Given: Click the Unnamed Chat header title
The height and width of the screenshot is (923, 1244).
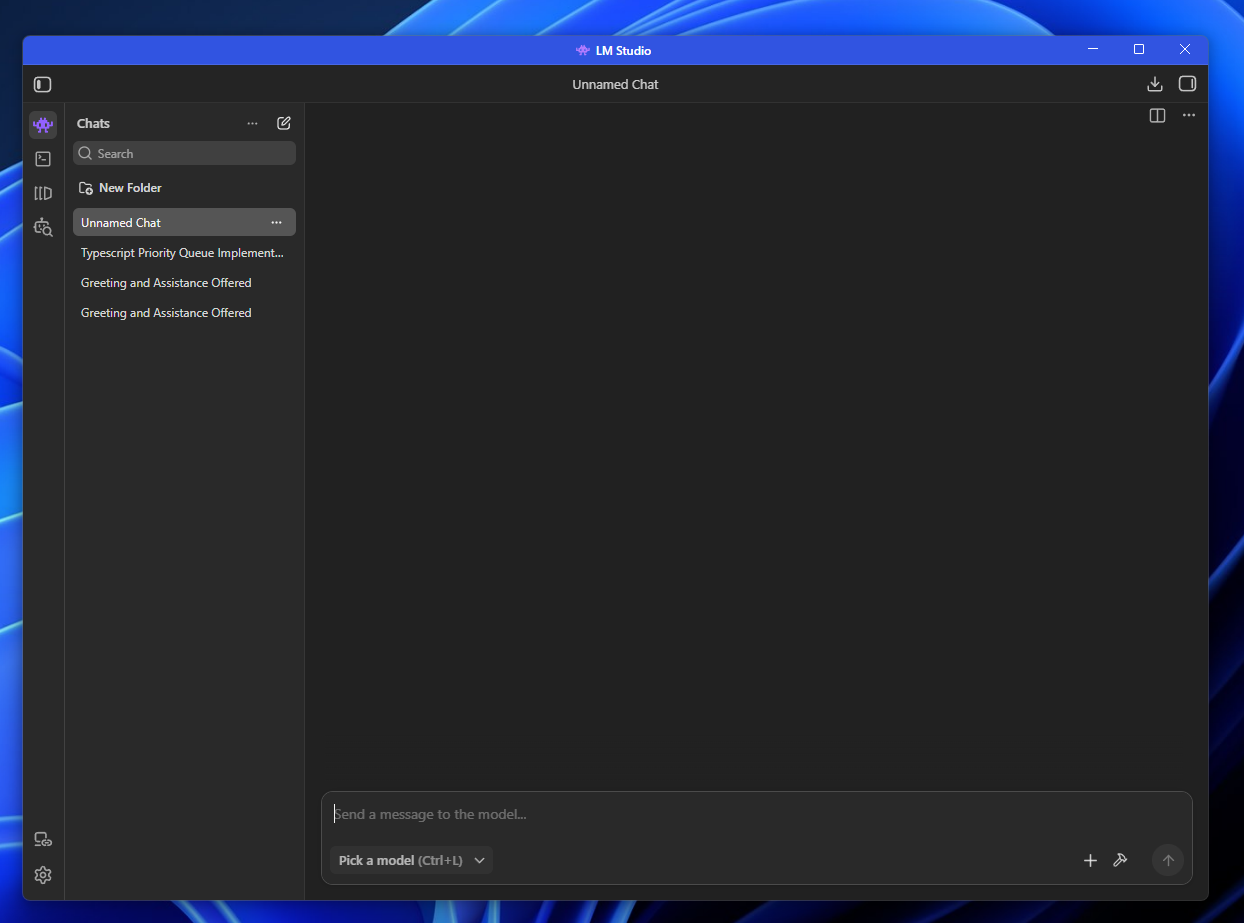Looking at the screenshot, I should click(x=615, y=85).
